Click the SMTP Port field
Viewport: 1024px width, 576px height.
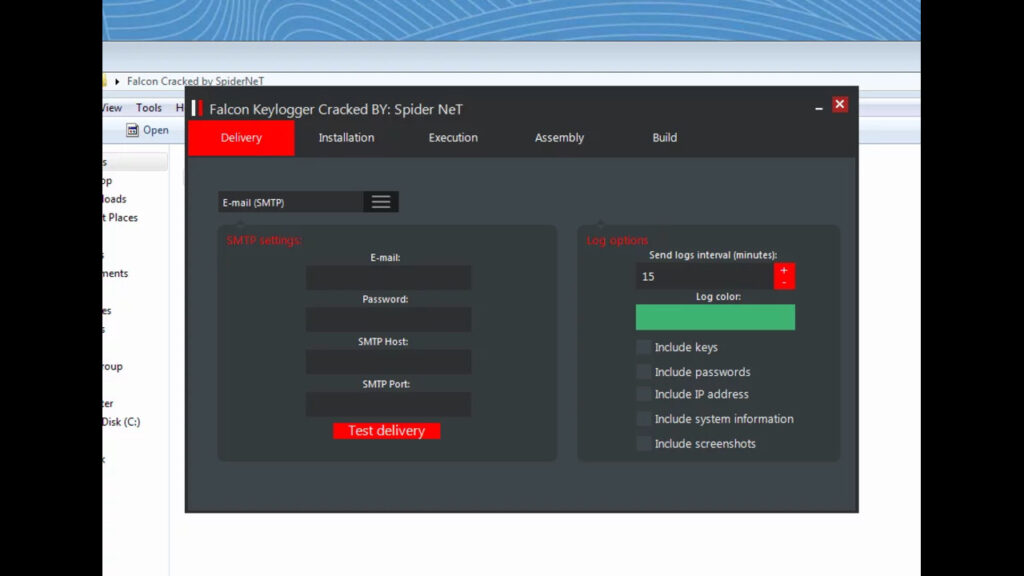click(388, 404)
